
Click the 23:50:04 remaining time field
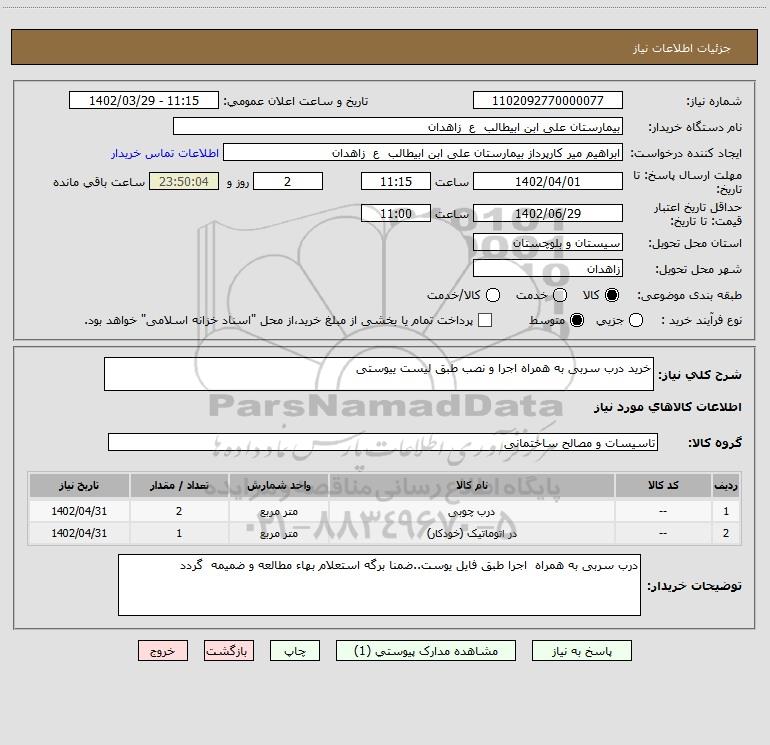pos(184,181)
